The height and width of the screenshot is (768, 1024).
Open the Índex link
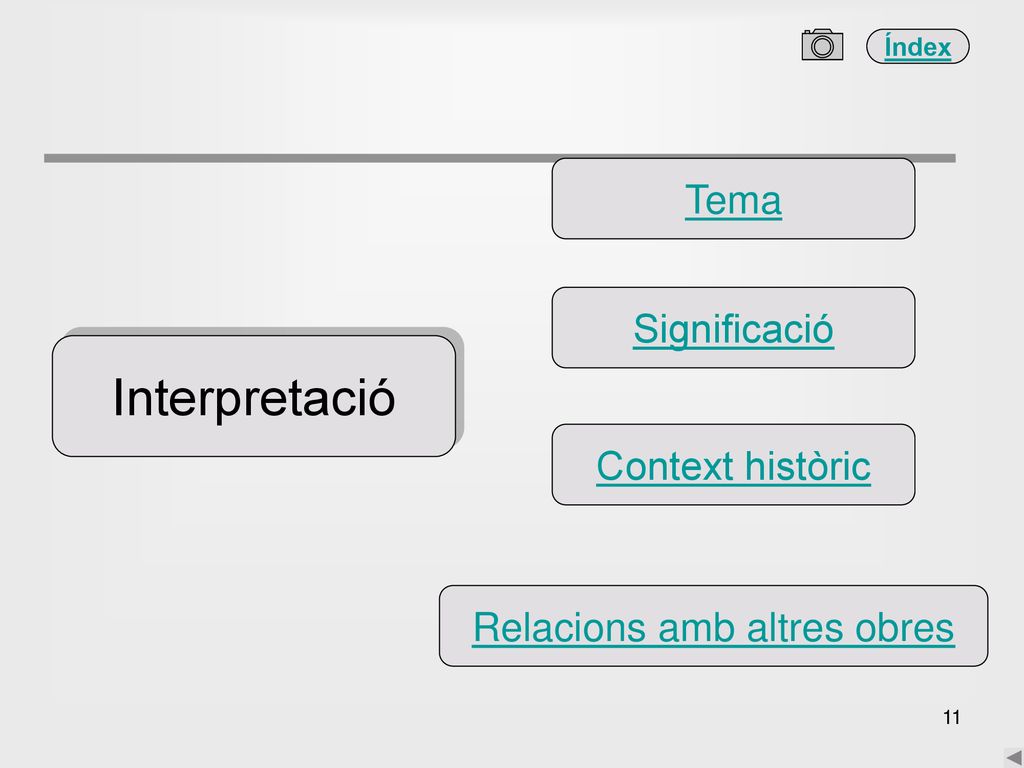click(918, 48)
